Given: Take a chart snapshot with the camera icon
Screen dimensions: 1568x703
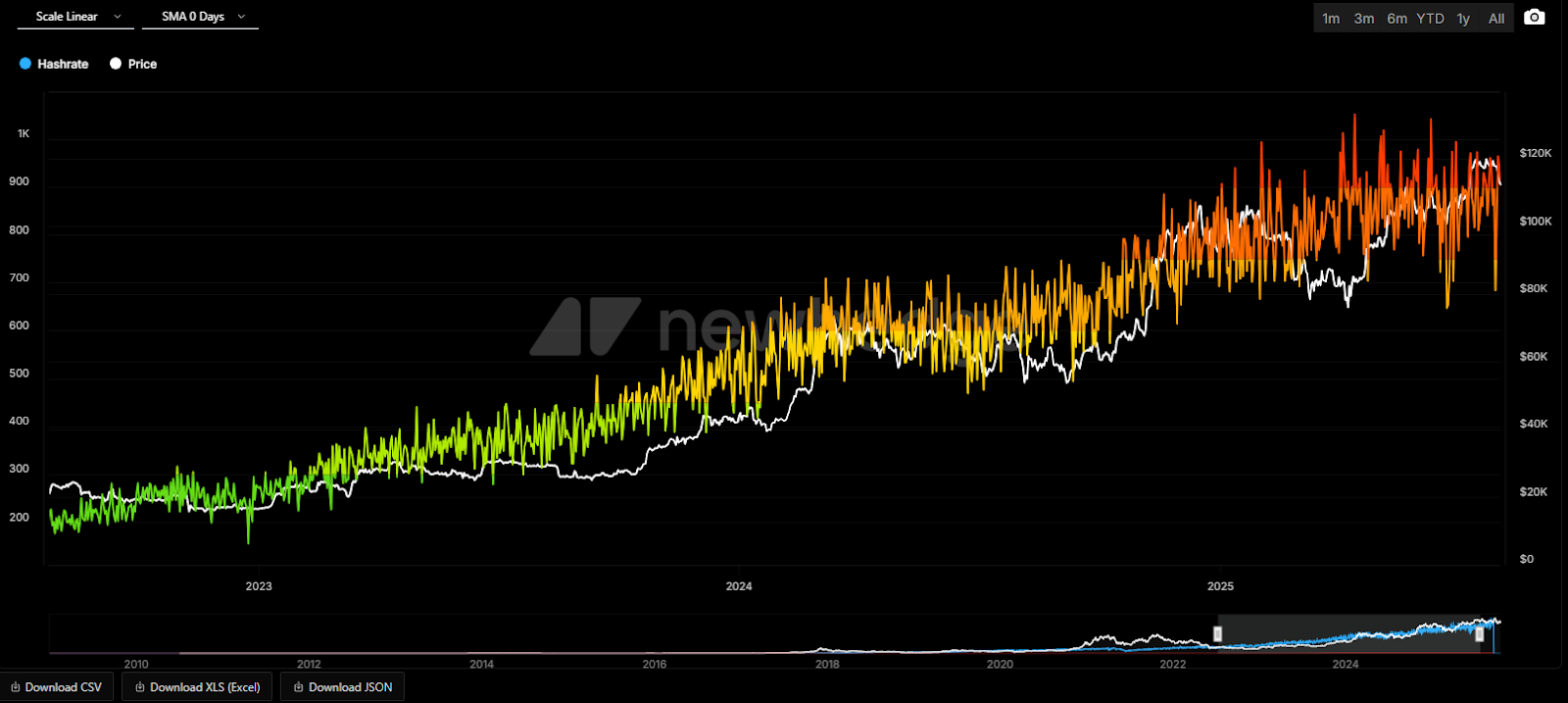Looking at the screenshot, I should pos(1534,18).
